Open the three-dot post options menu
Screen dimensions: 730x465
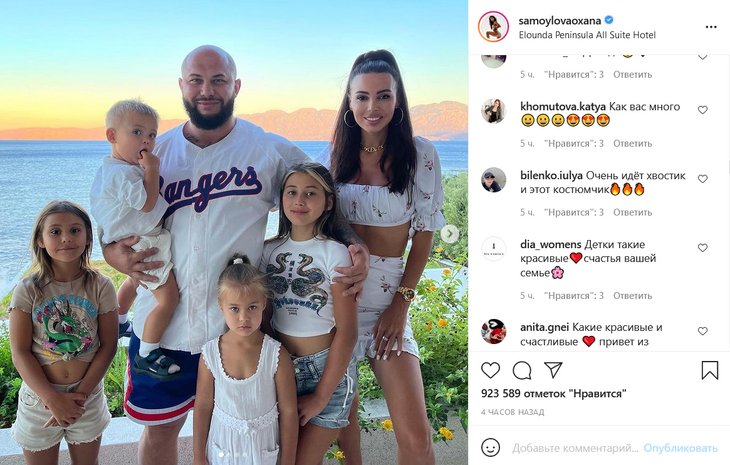click(x=711, y=27)
